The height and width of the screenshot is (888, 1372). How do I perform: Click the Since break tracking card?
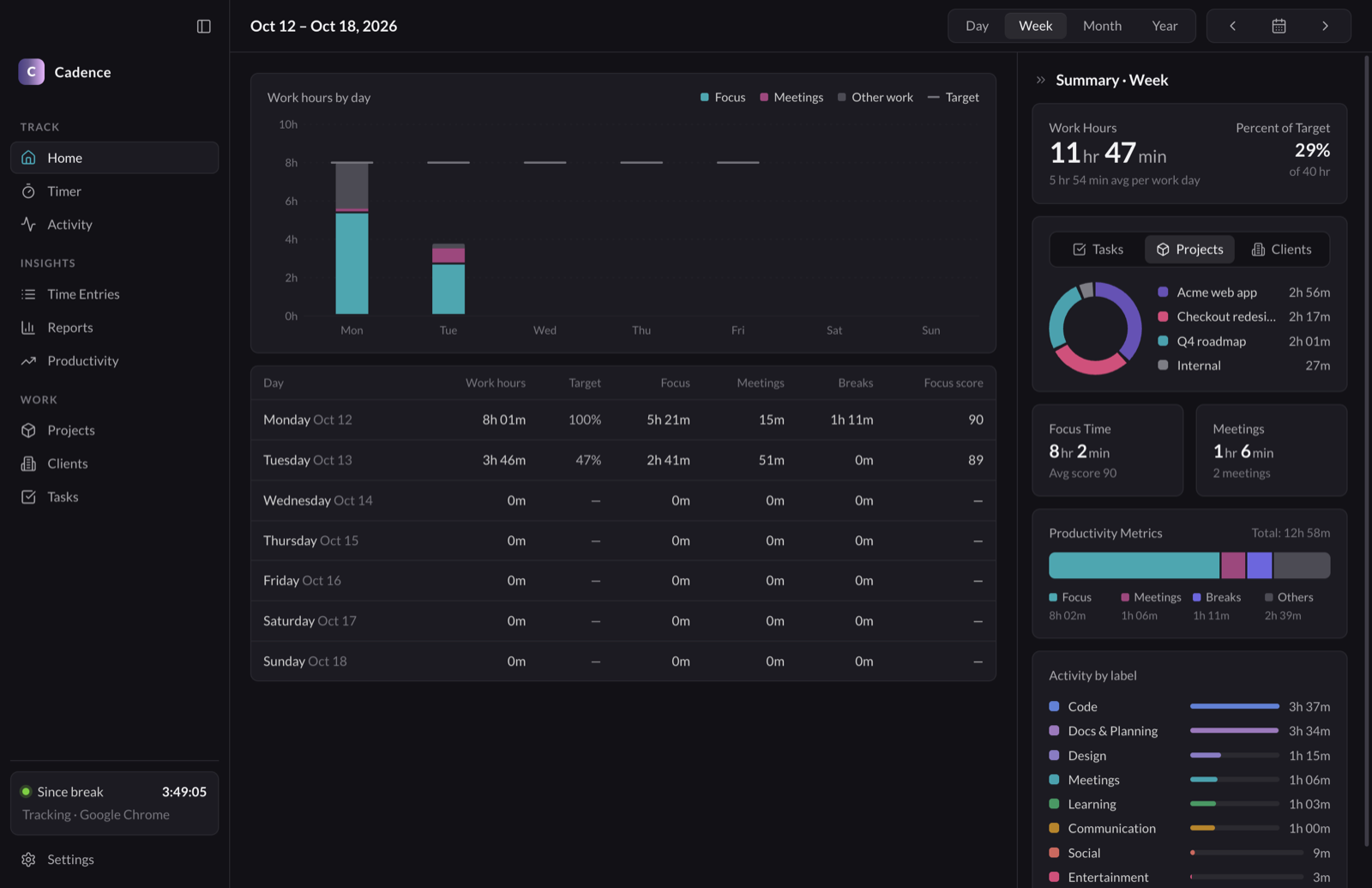(x=114, y=803)
